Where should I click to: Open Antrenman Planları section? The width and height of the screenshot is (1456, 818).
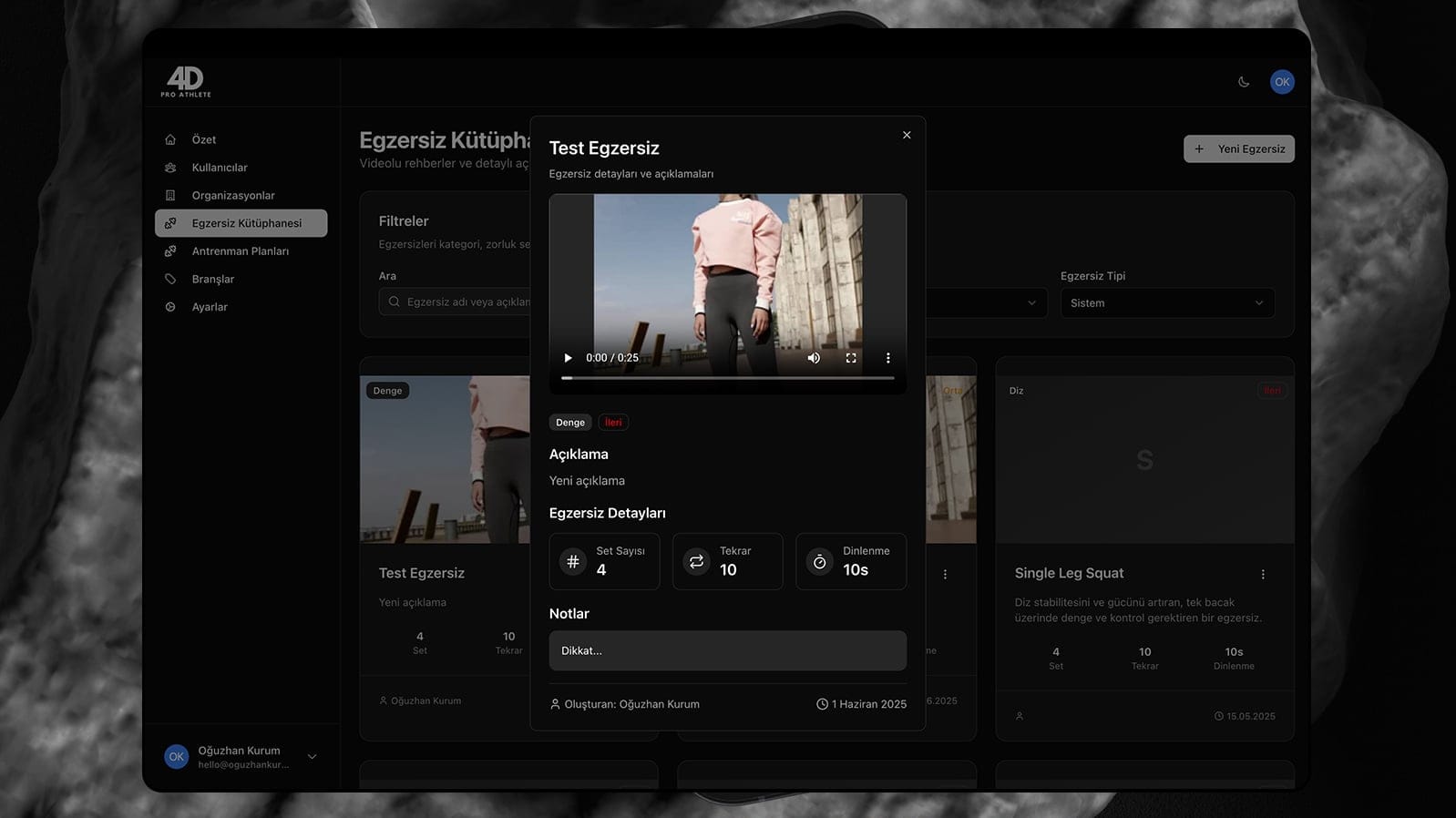click(x=240, y=251)
